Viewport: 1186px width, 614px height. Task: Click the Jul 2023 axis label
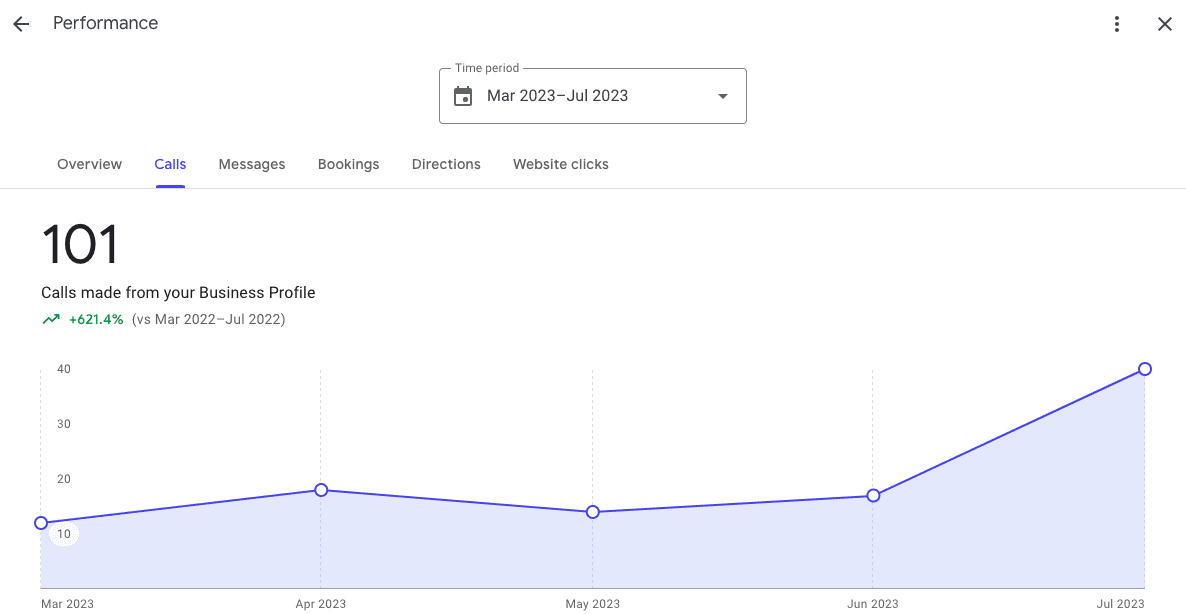(x=1120, y=603)
